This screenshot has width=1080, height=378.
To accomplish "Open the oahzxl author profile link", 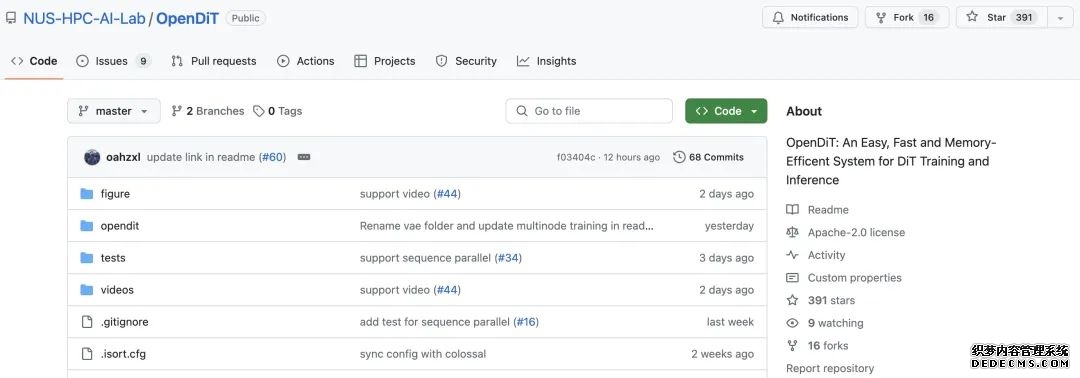I will pos(123,157).
